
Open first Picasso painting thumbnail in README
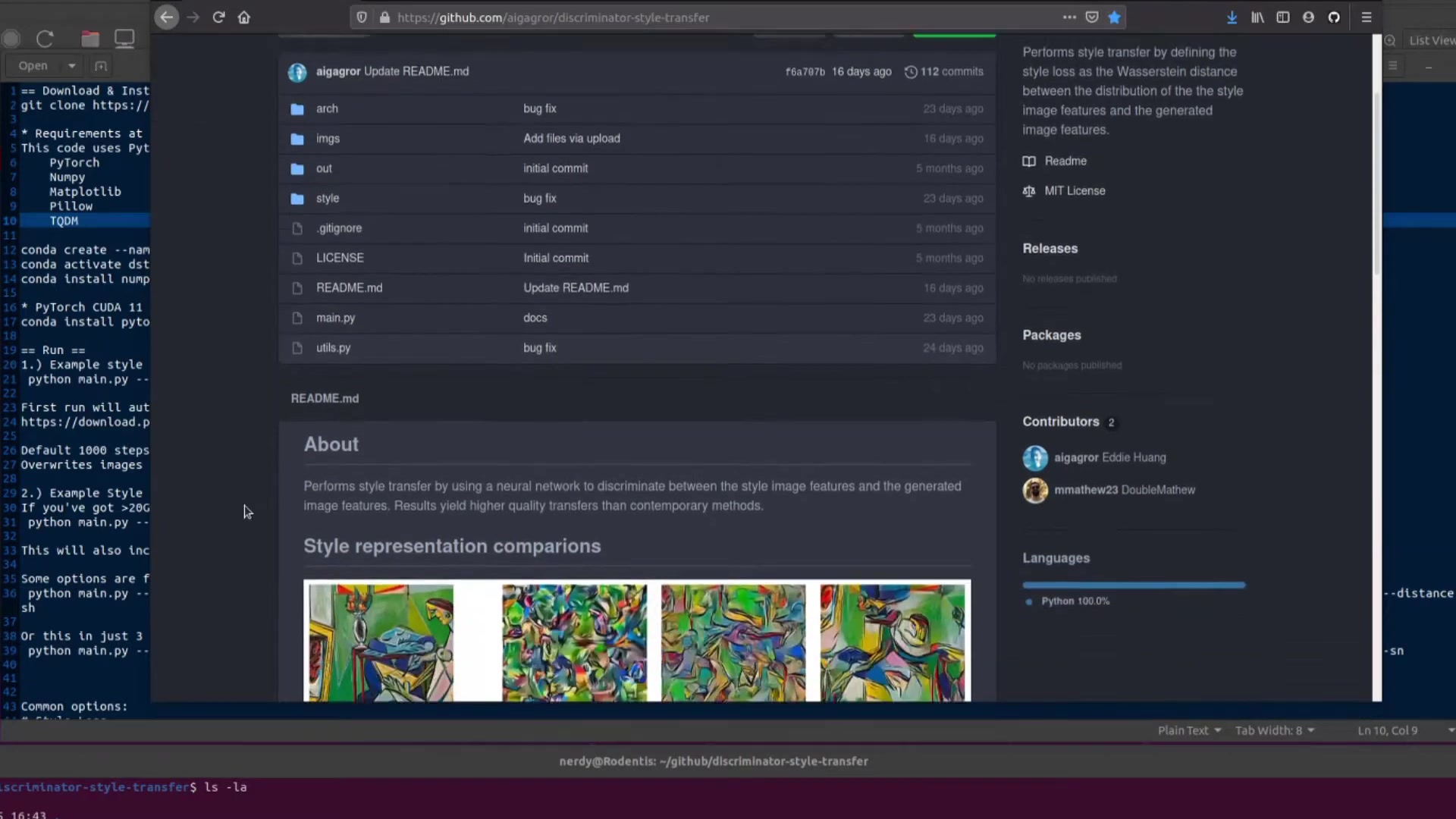click(381, 642)
